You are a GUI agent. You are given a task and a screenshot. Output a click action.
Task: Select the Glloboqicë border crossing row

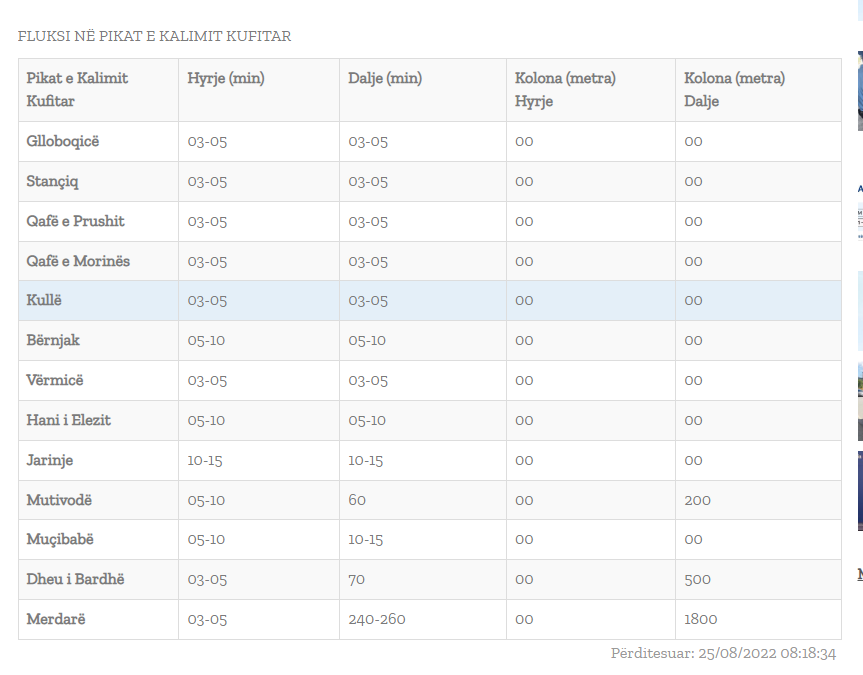coord(63,141)
